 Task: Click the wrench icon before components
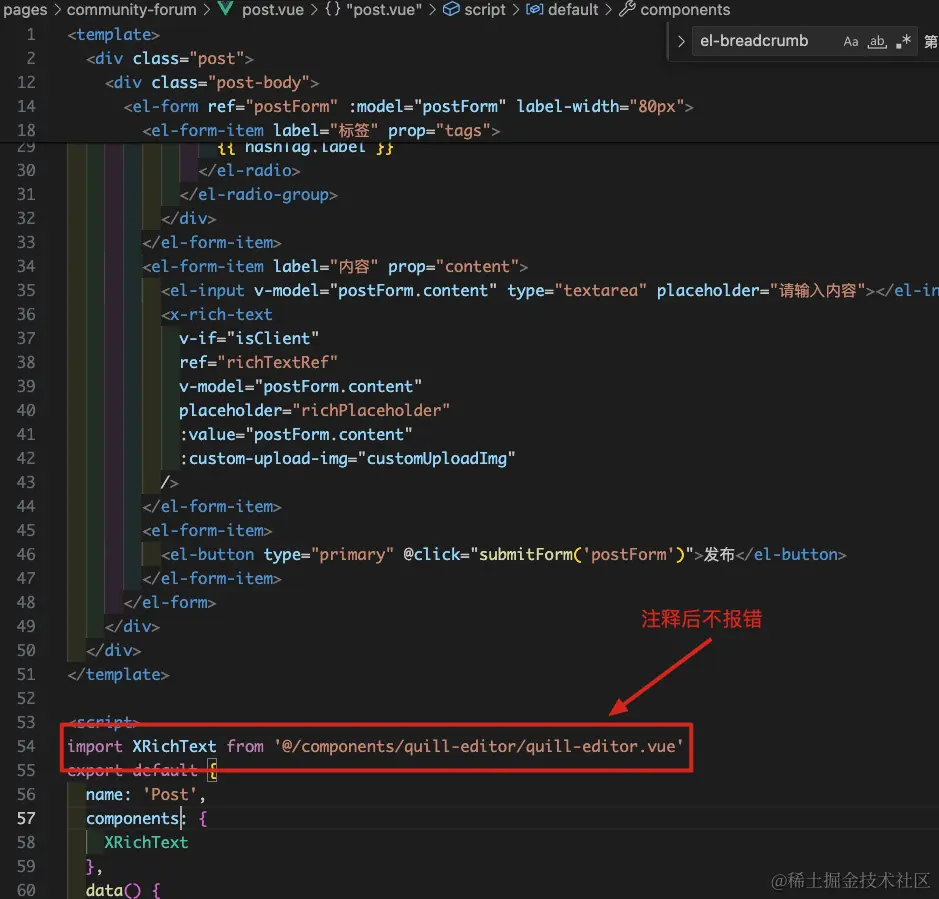click(x=627, y=9)
